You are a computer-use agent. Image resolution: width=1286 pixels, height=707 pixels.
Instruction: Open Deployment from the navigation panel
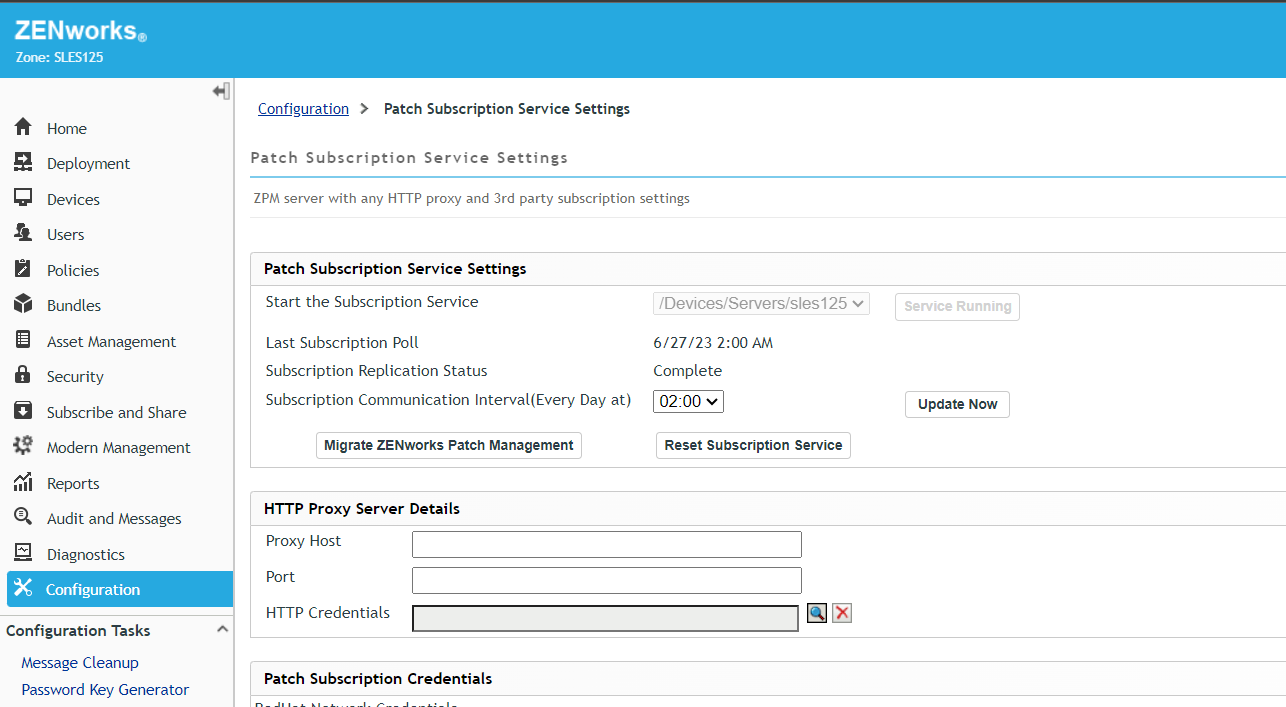[22, 162]
